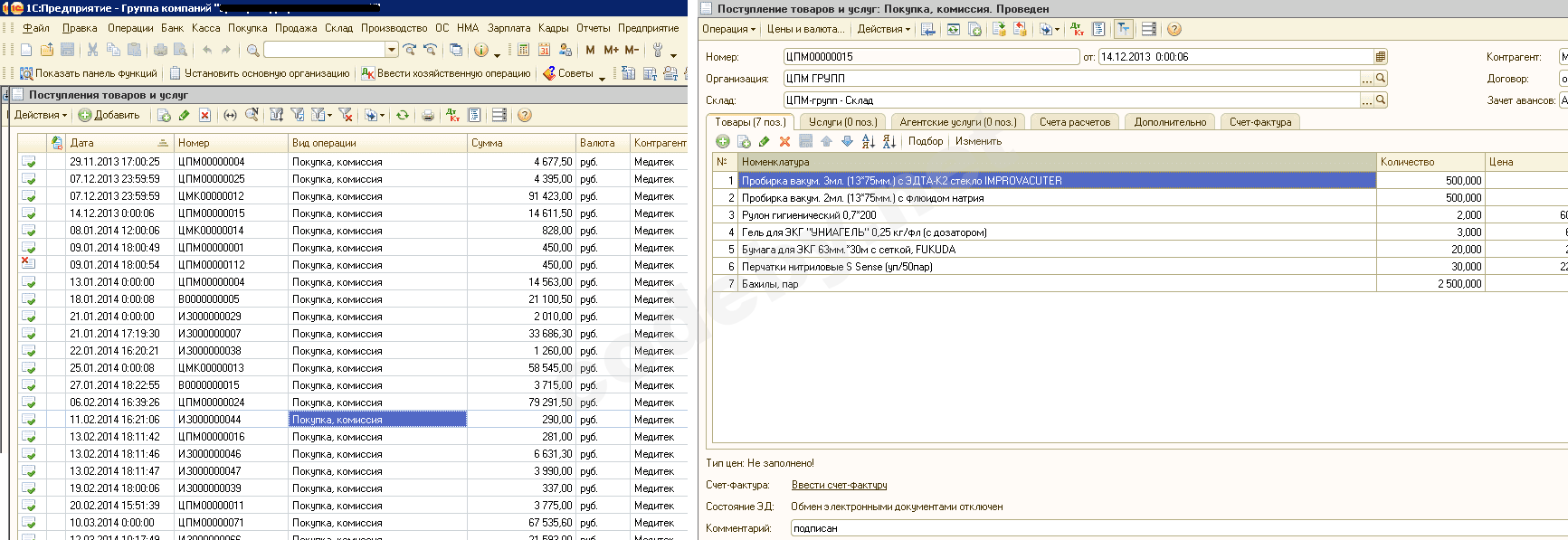The image size is (1568, 540).
Task: Follow the Ввести счет-фактуру link
Action: [x=839, y=485]
